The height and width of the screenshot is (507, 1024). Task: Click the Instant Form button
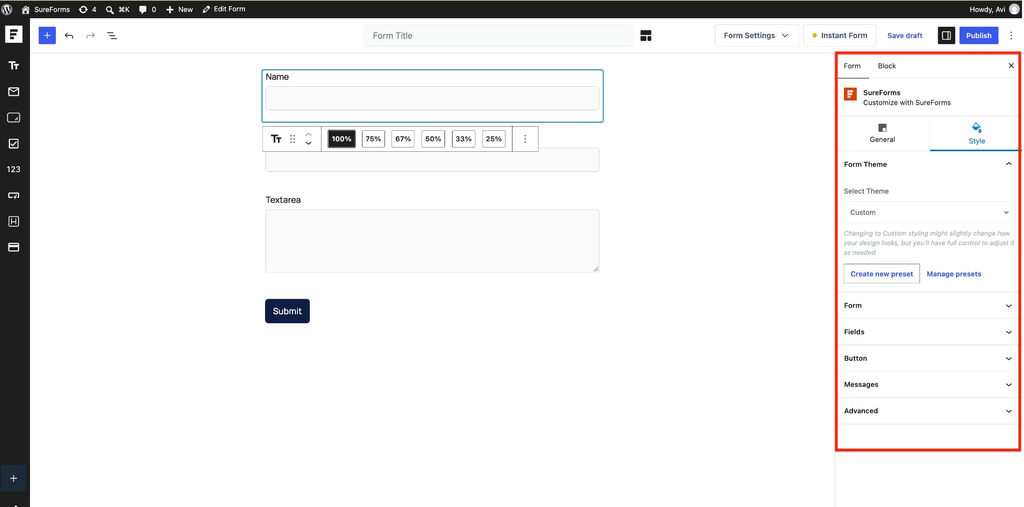click(840, 35)
